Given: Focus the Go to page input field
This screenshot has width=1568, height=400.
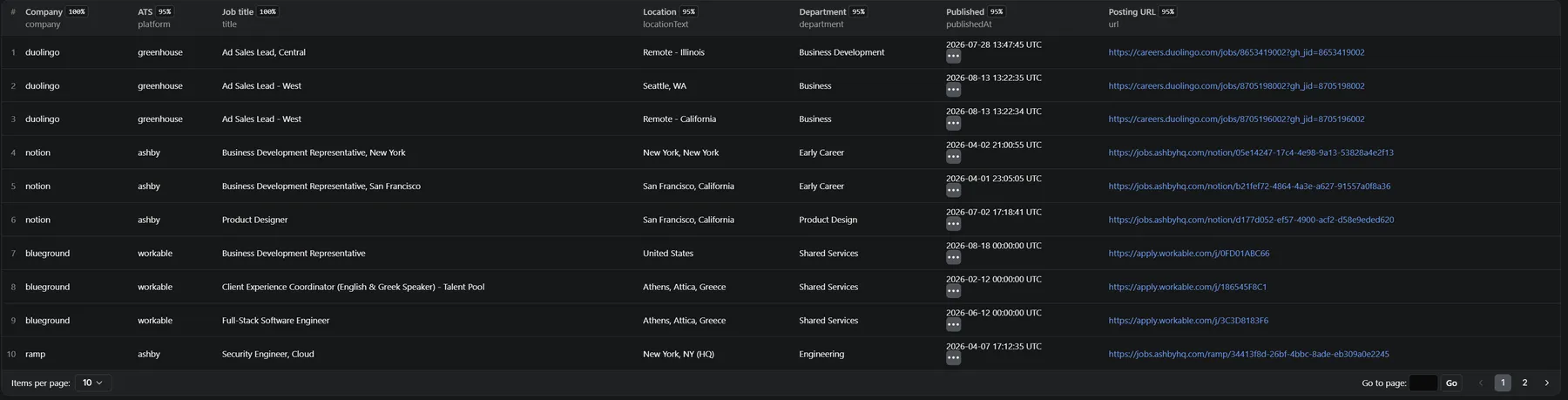Looking at the screenshot, I should pos(1423,383).
